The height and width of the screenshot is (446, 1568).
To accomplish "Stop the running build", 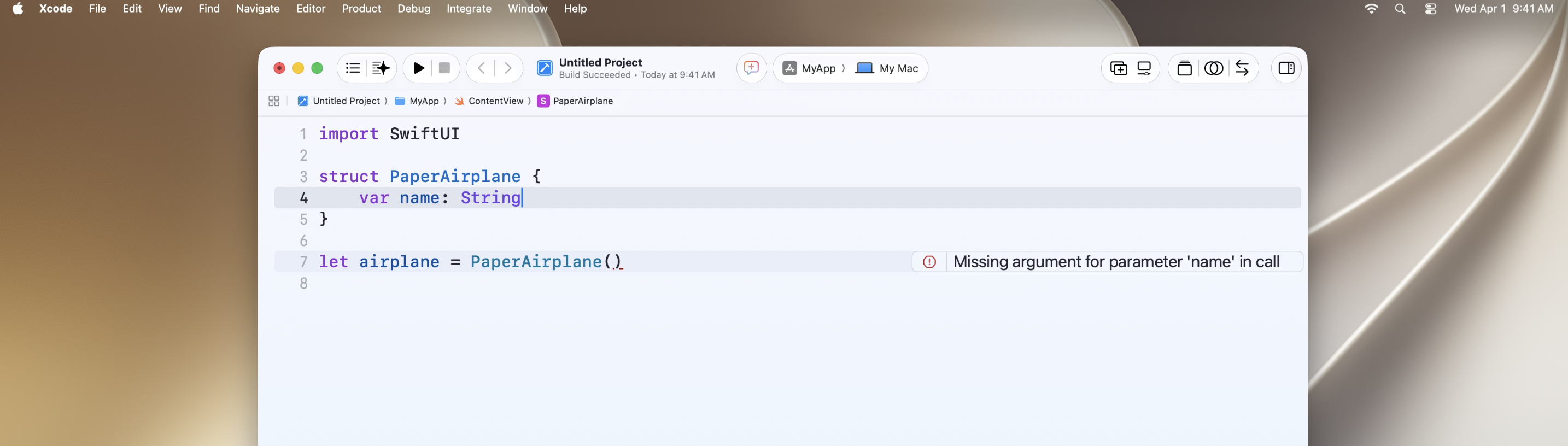I will tap(444, 68).
